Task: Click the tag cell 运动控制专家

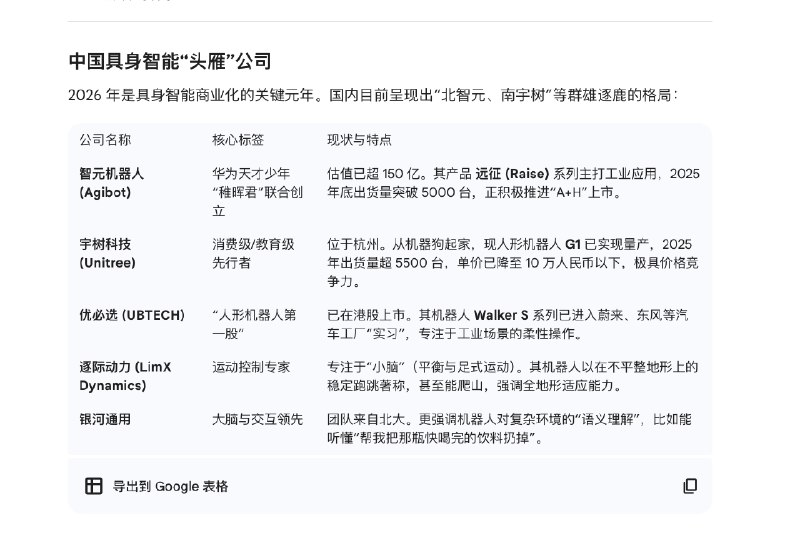Action: click(251, 367)
